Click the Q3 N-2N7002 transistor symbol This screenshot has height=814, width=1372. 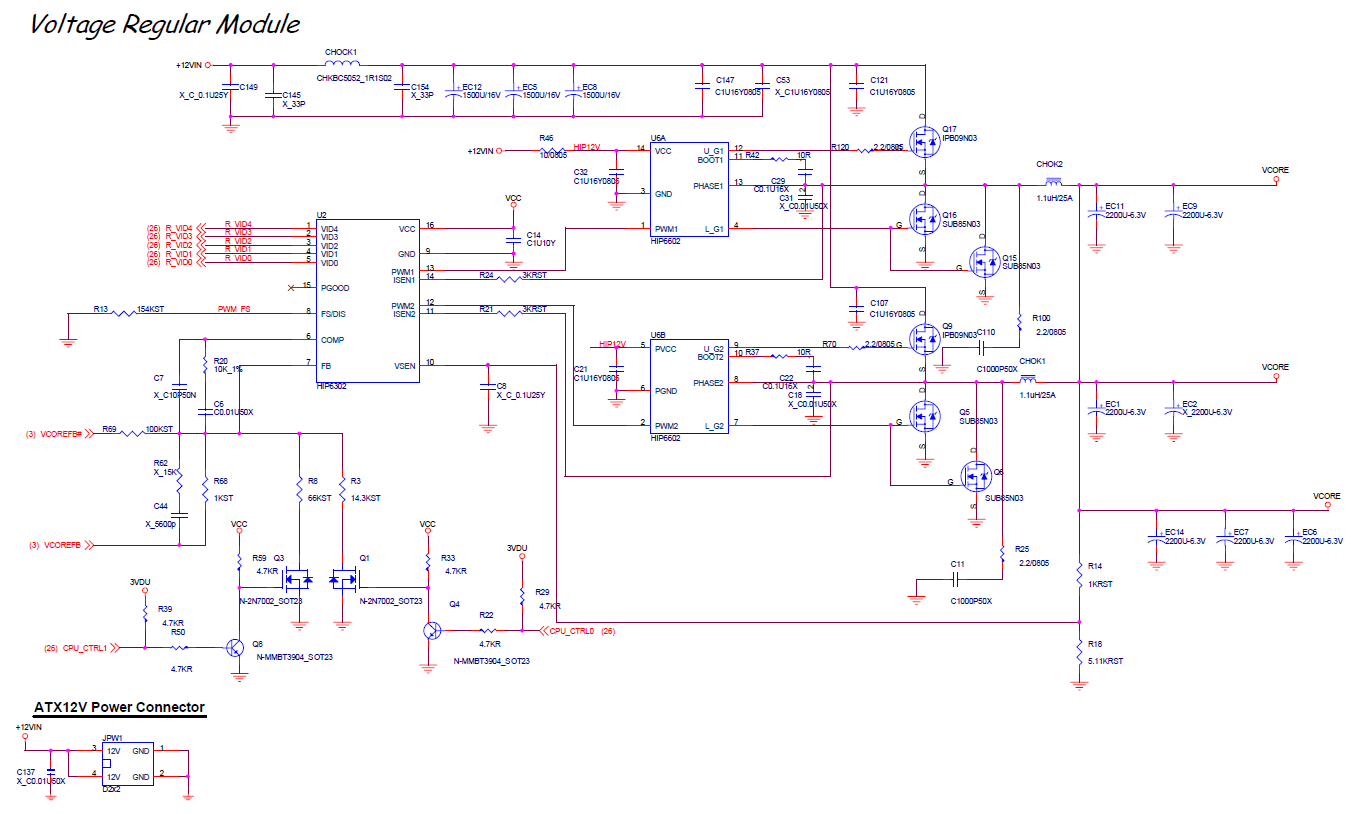298,578
